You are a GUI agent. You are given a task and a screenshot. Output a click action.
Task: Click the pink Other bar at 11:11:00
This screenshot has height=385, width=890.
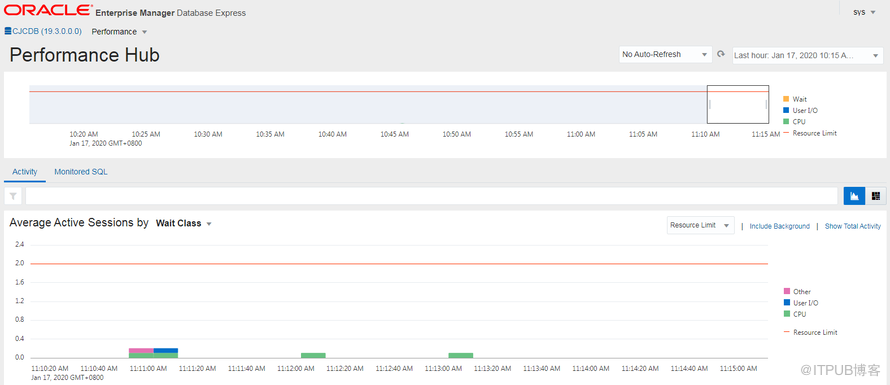click(x=141, y=350)
